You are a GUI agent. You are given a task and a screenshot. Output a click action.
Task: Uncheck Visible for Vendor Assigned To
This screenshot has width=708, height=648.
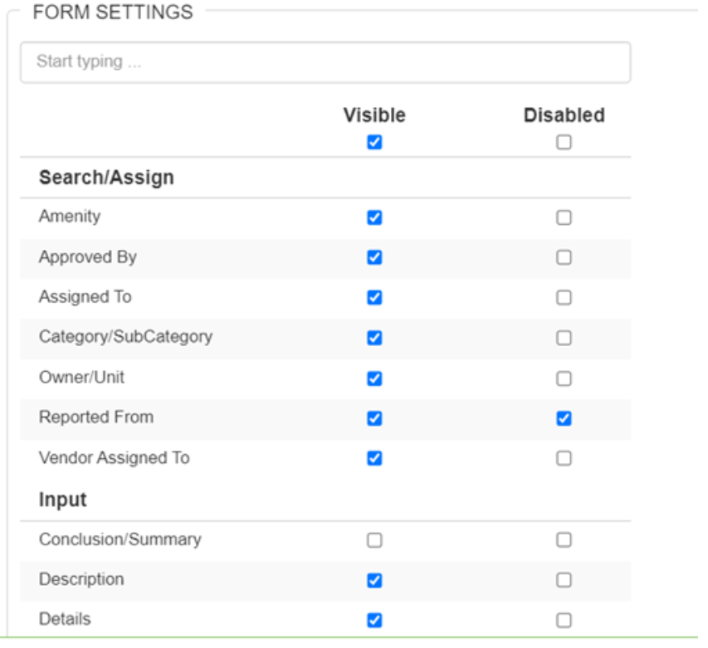(x=374, y=458)
